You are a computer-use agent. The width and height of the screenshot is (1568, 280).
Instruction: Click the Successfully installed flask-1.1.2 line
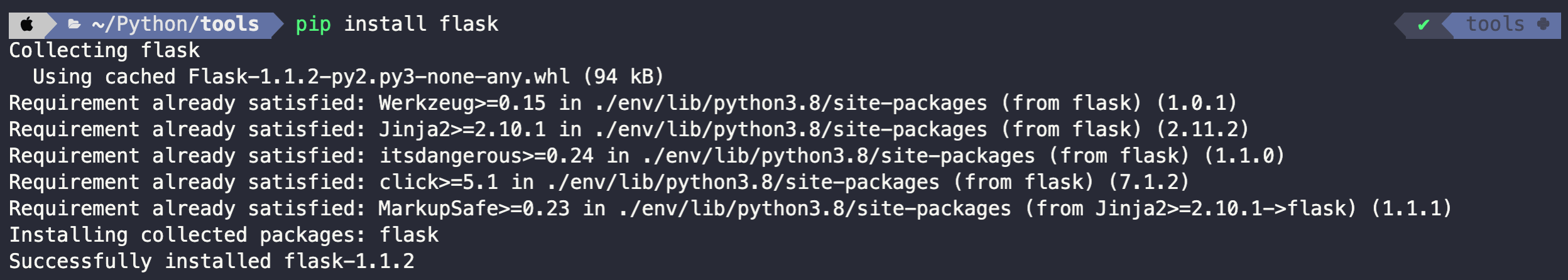[211, 261]
